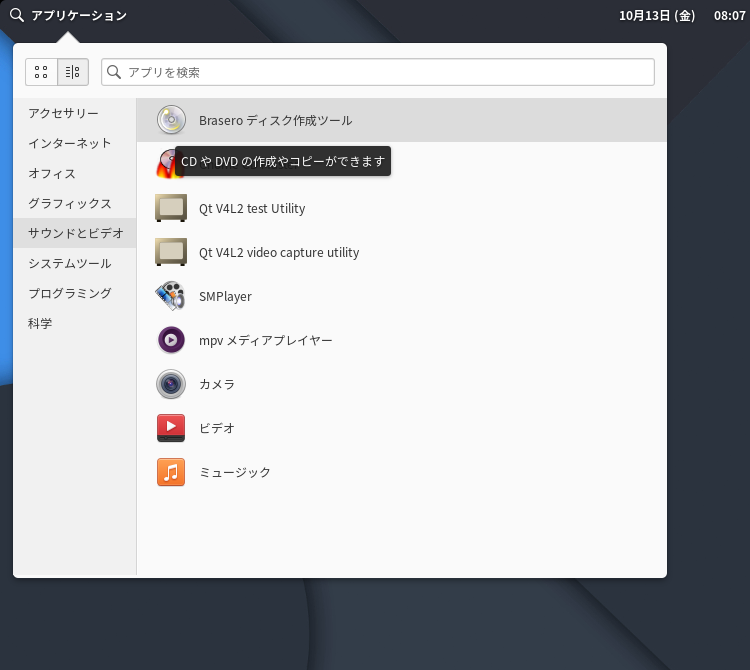Select the システムツール category
Viewport: 750px width, 670px height.
pyautogui.click(x=75, y=264)
